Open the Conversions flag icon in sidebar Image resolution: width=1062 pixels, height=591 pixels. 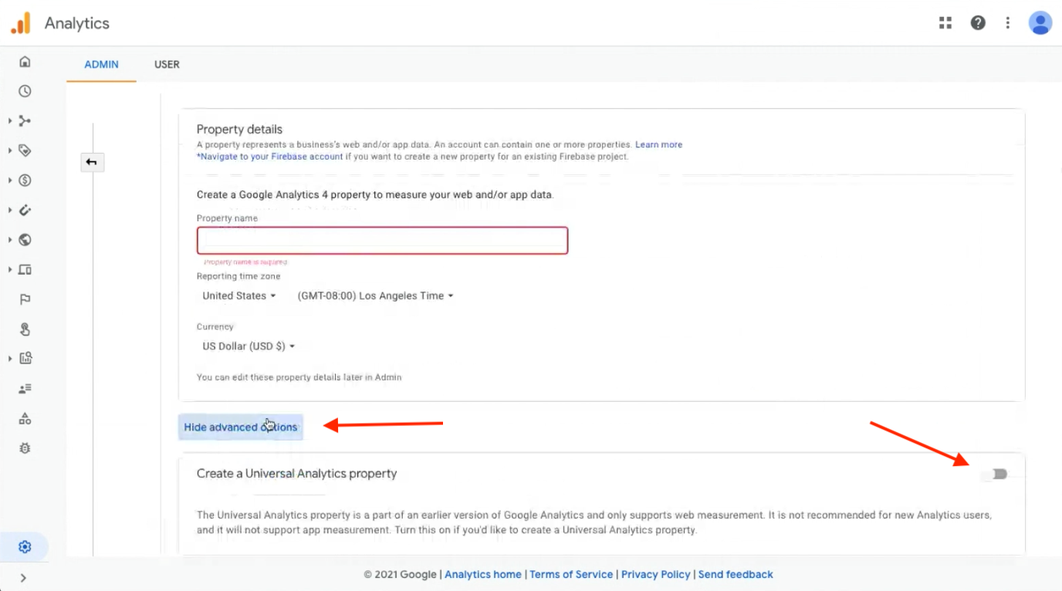[25, 299]
